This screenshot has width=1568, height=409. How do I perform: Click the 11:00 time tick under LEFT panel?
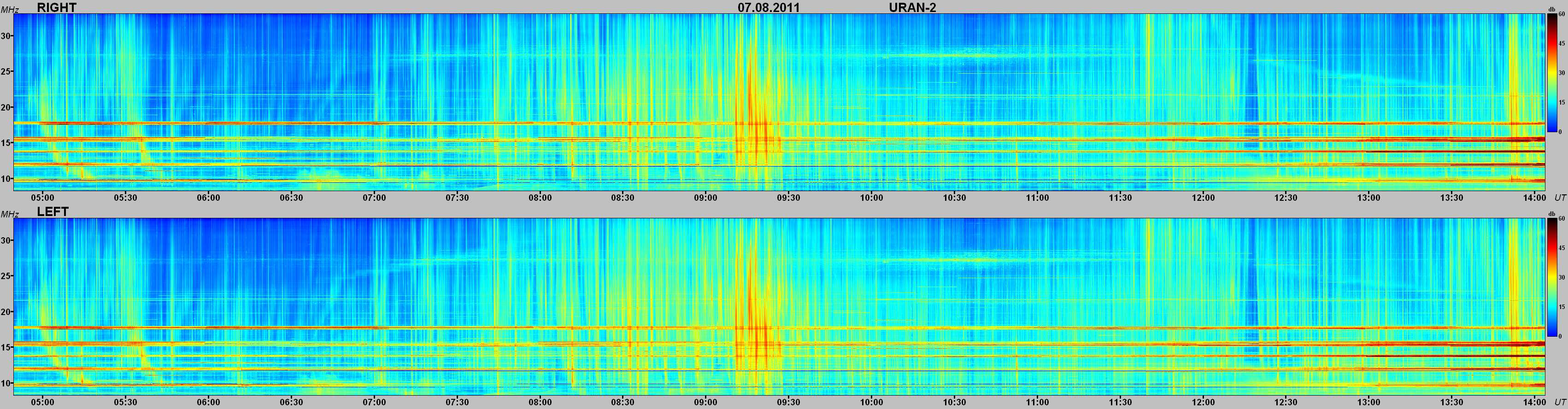click(1037, 402)
